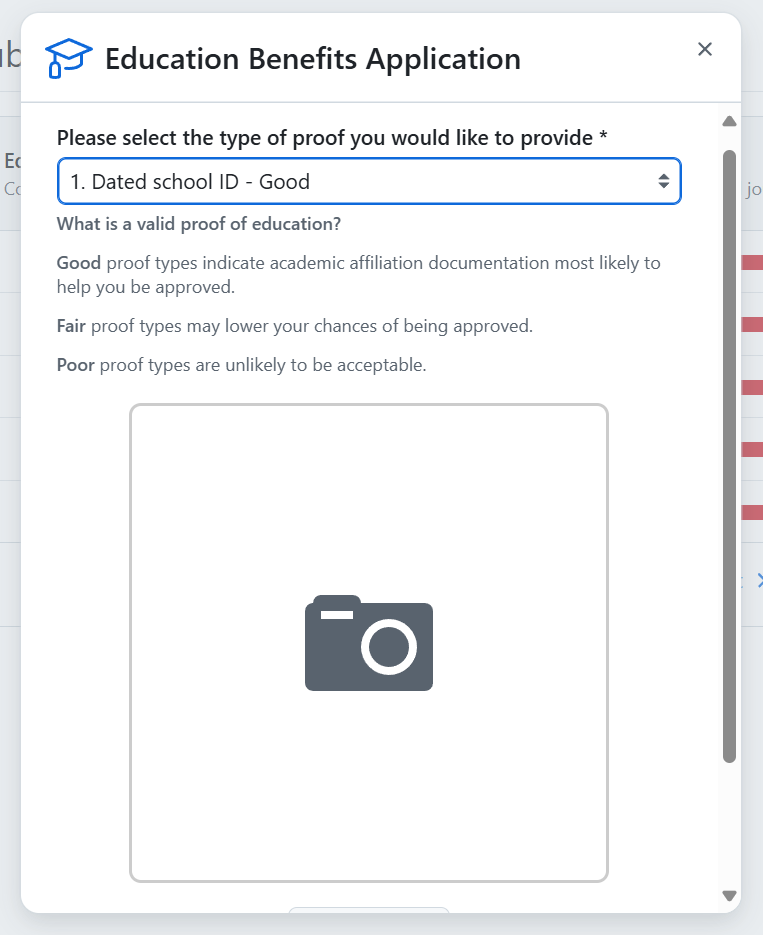Click the bottommost red bar behind the dialog
763x935 pixels.
click(x=752, y=512)
